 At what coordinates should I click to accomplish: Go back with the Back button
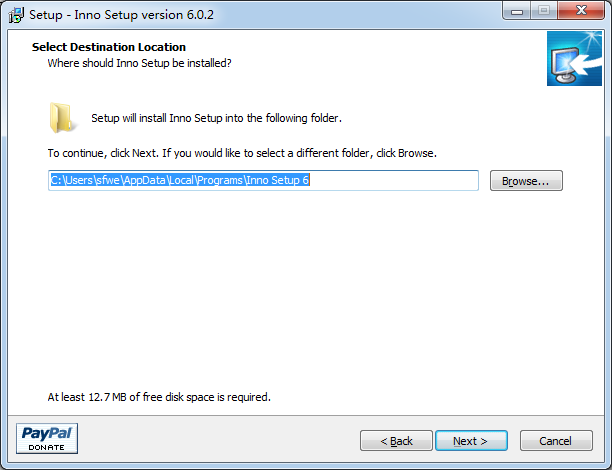click(396, 441)
